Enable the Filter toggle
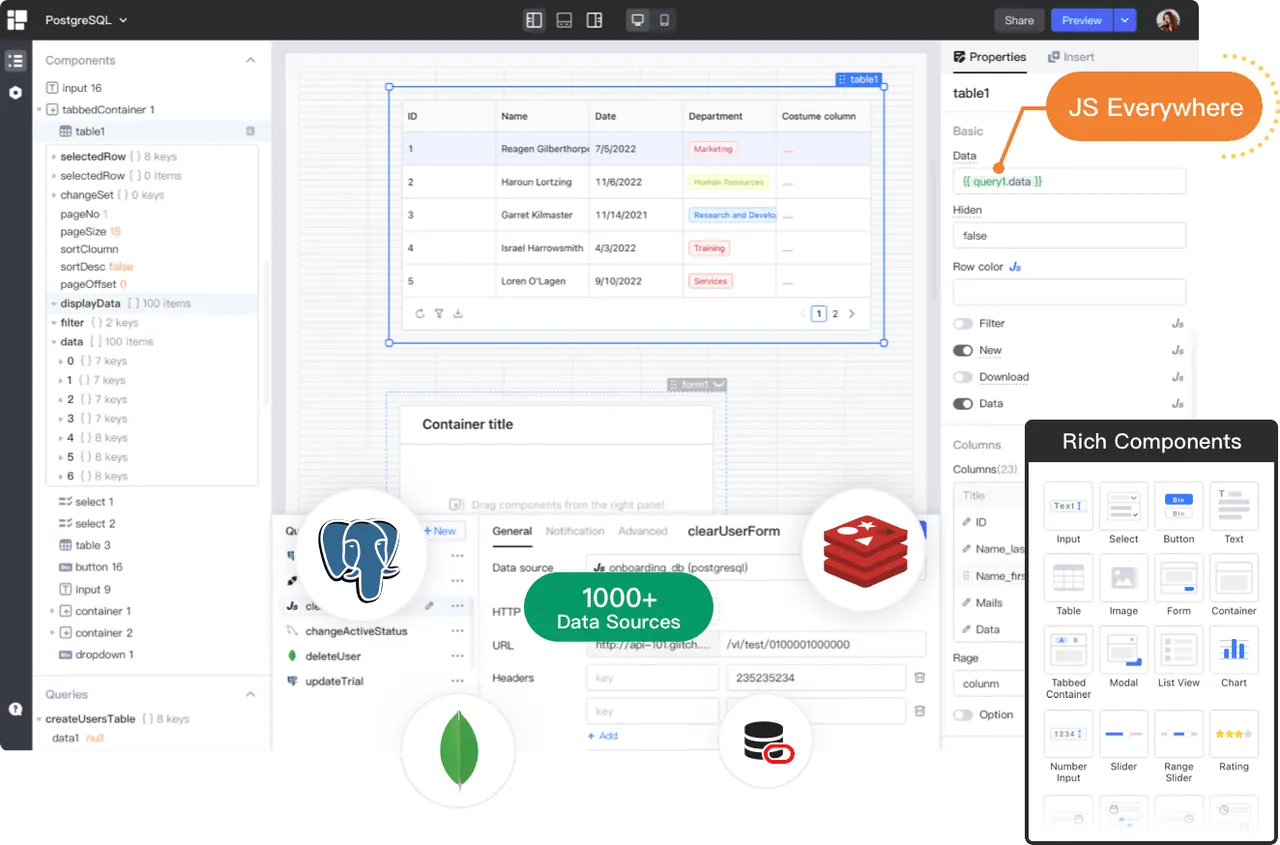Viewport: 1280px width, 845px height. (x=963, y=324)
